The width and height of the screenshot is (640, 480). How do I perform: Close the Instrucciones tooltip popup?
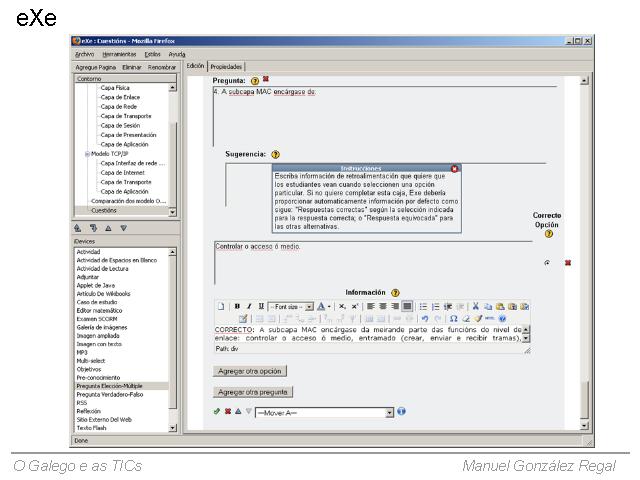coord(455,169)
